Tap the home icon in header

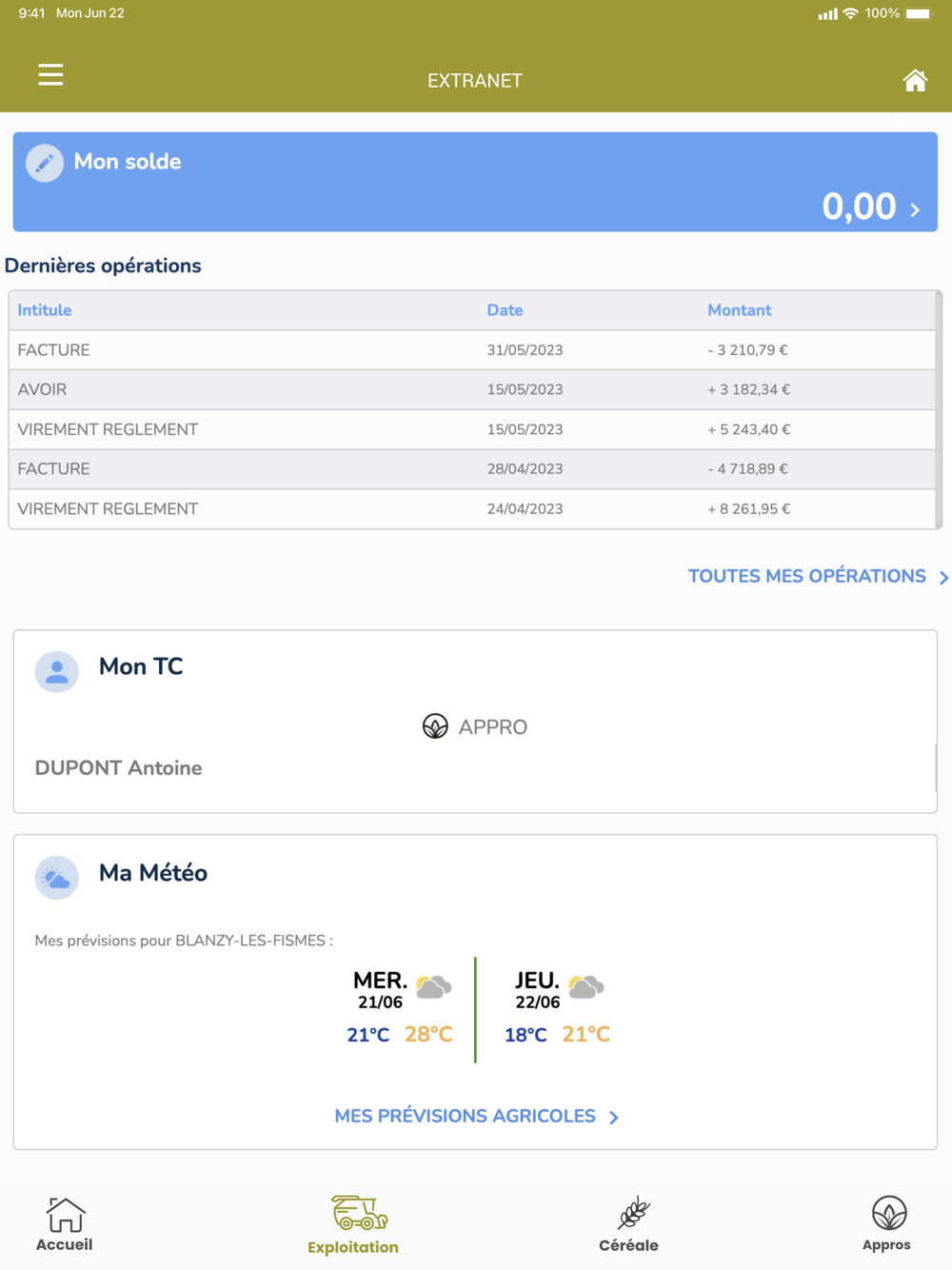click(915, 81)
